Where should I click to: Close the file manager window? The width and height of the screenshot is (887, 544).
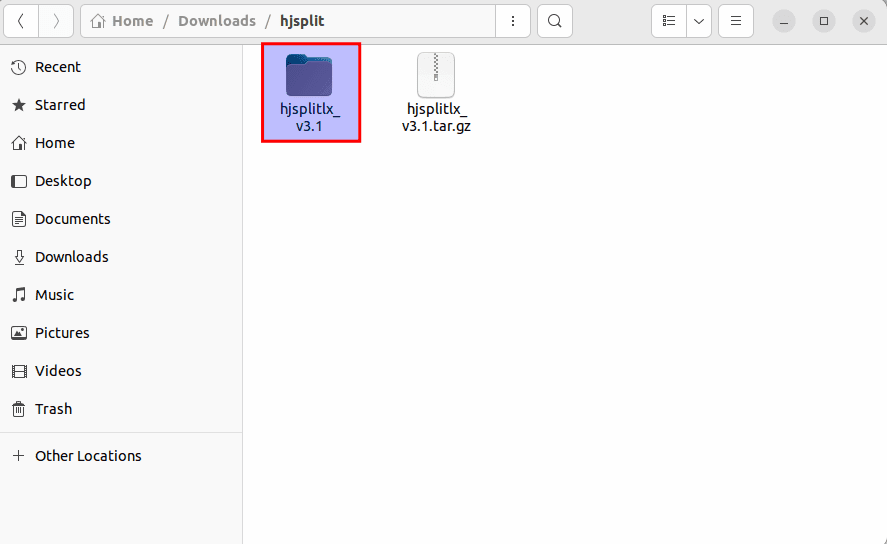pyautogui.click(x=863, y=21)
